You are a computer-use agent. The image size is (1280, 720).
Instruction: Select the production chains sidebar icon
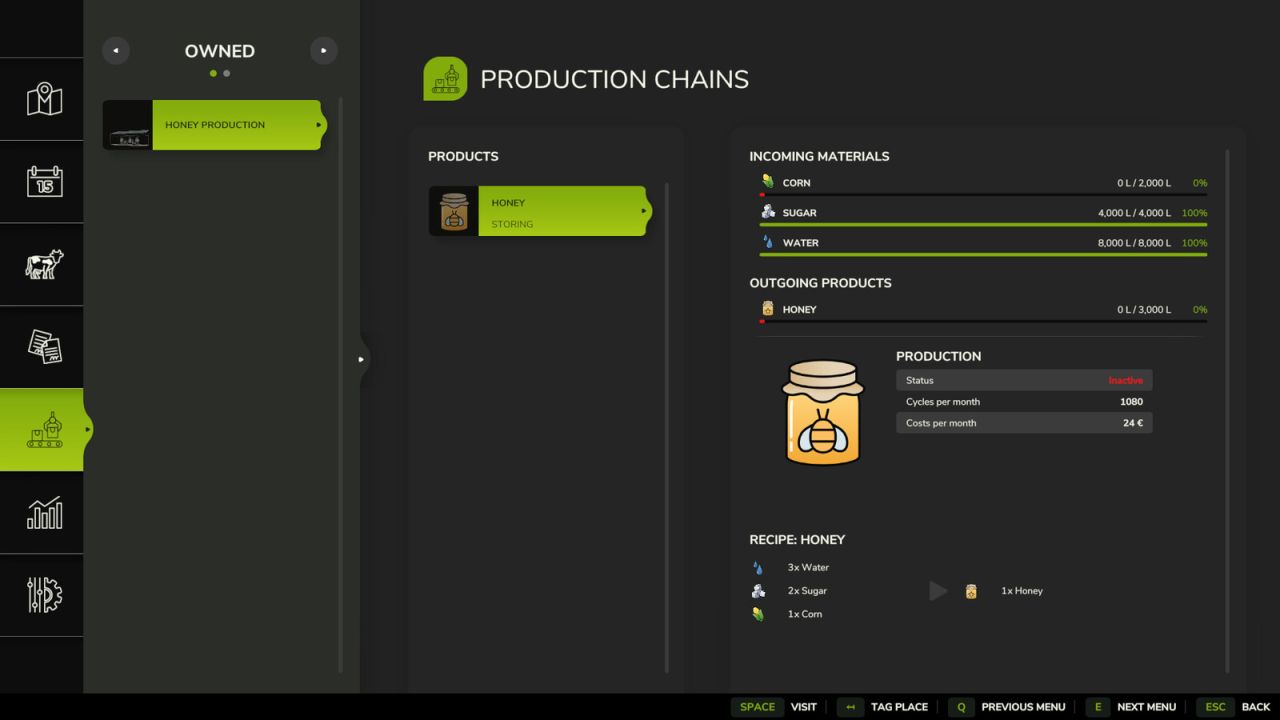pos(44,429)
